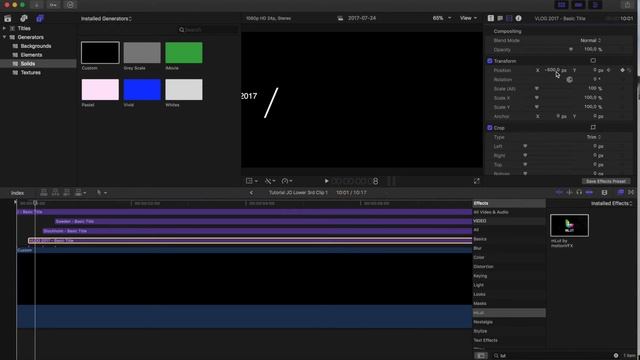Adjust the Scale (All) slider handle
Screen dimensions: 640x360
click(536, 89)
